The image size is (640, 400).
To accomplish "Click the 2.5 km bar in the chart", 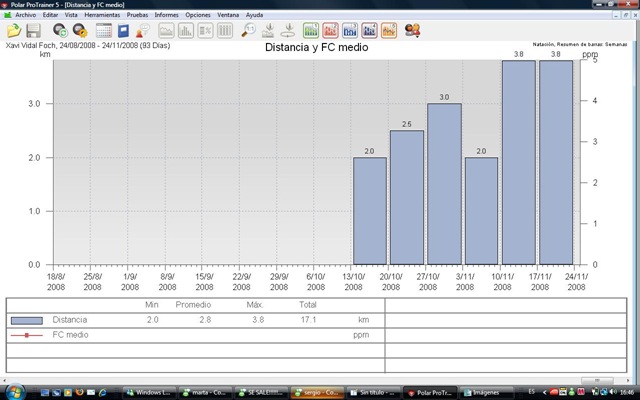I will pyautogui.click(x=407, y=197).
